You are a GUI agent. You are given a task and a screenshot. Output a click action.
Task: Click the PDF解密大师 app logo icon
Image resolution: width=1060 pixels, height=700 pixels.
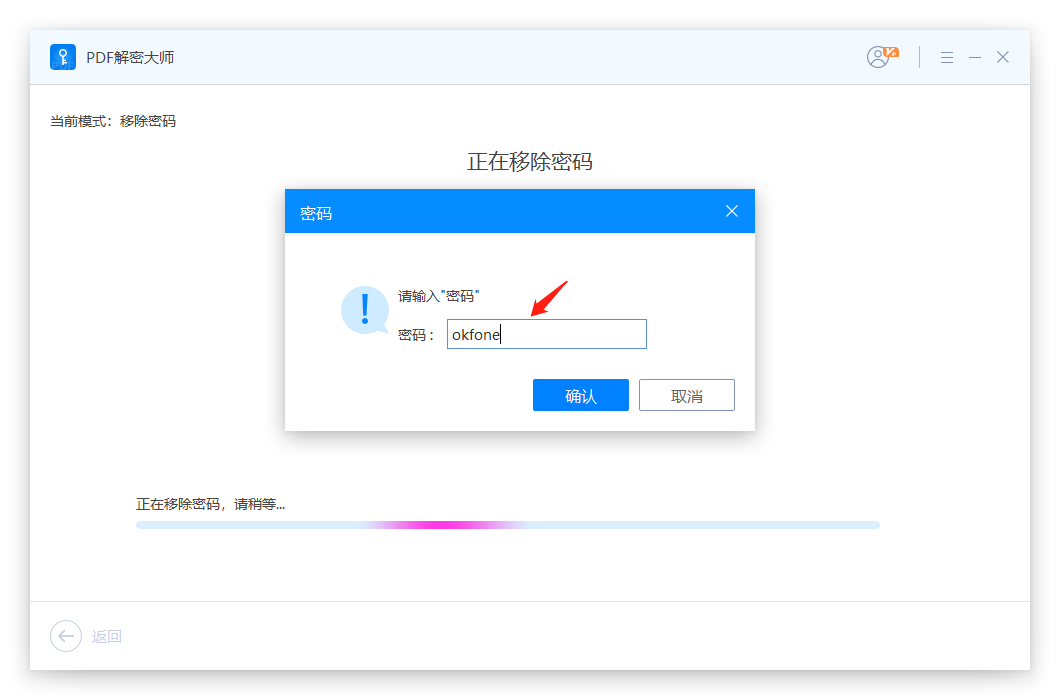[x=63, y=57]
